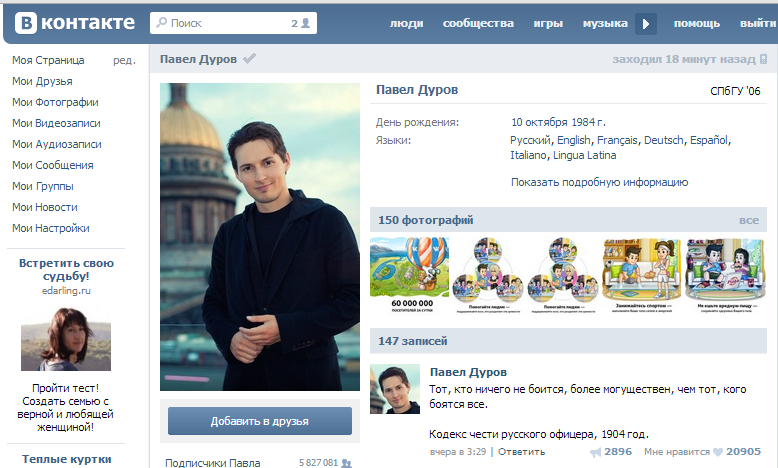Image resolution: width=778 pixels, height=468 pixels.
Task: Click the 10 октября birthday link
Action: coord(539,122)
